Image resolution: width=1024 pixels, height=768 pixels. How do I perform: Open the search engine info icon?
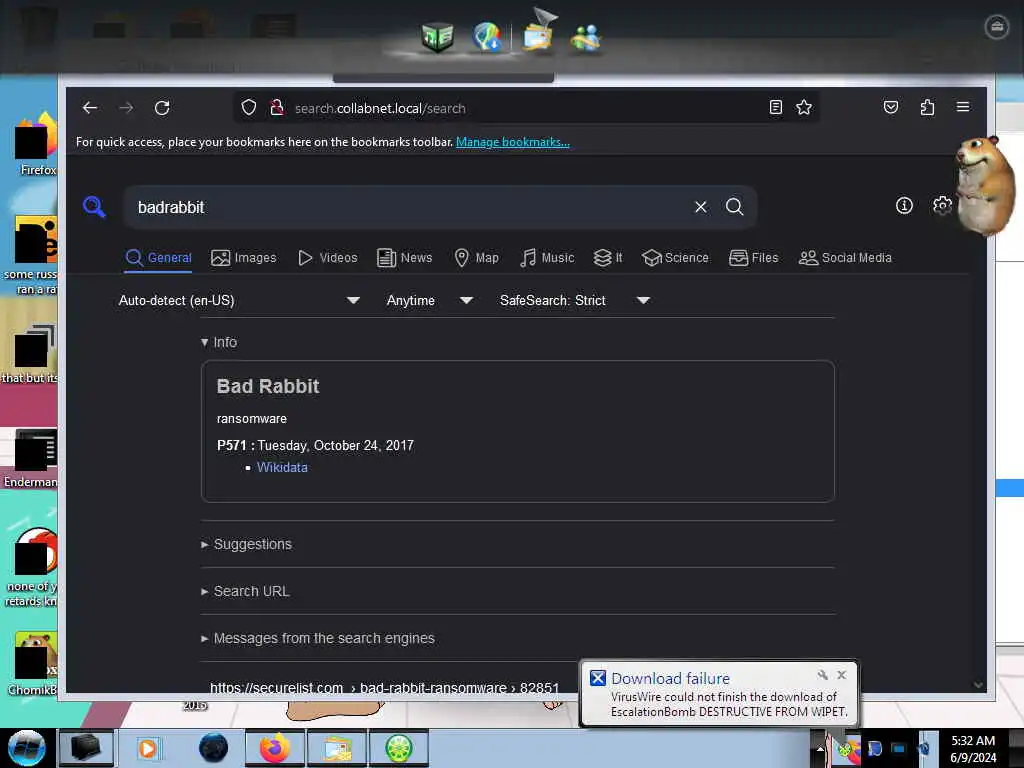tap(904, 206)
